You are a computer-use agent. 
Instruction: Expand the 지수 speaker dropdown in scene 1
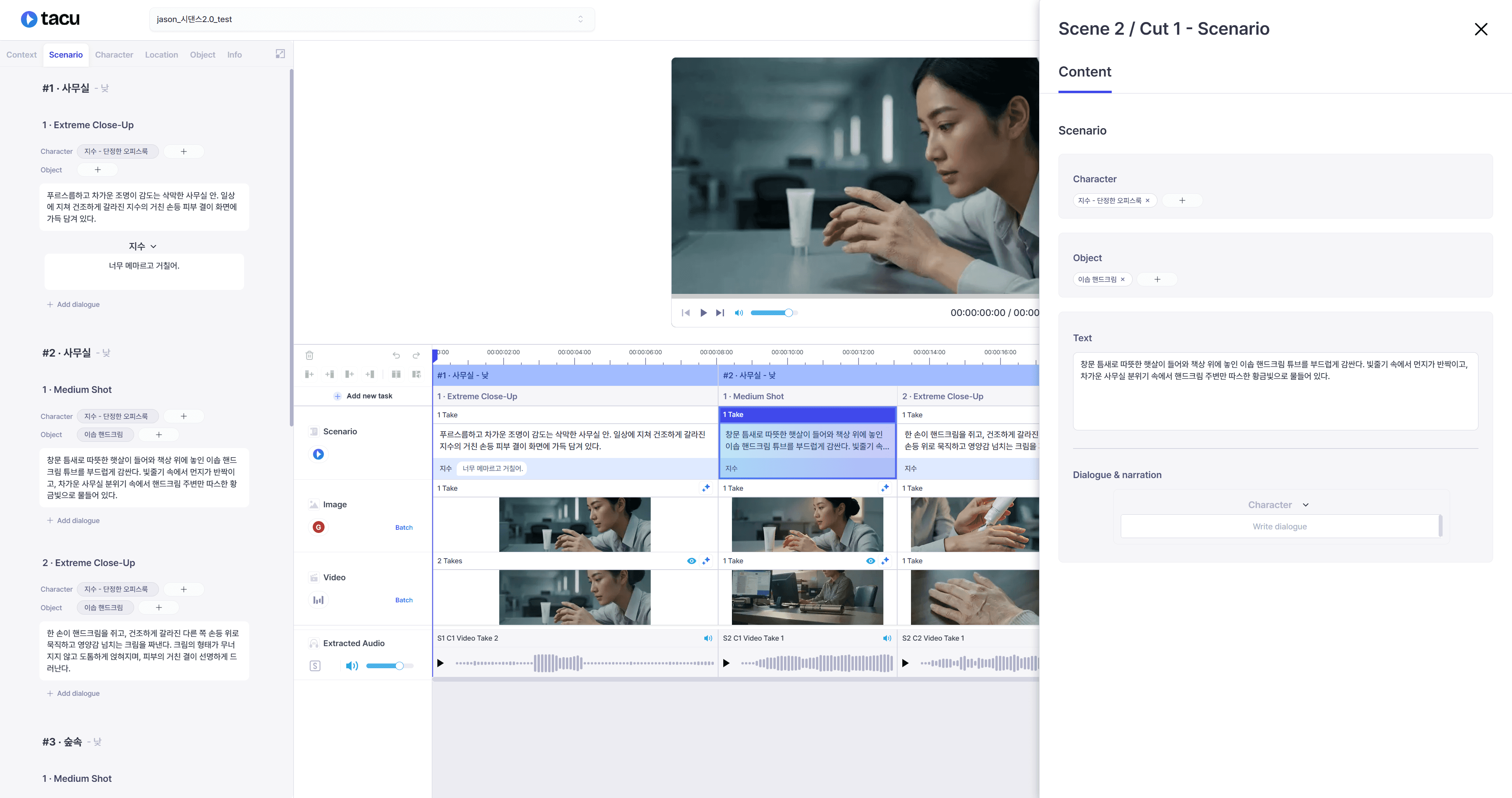point(143,247)
